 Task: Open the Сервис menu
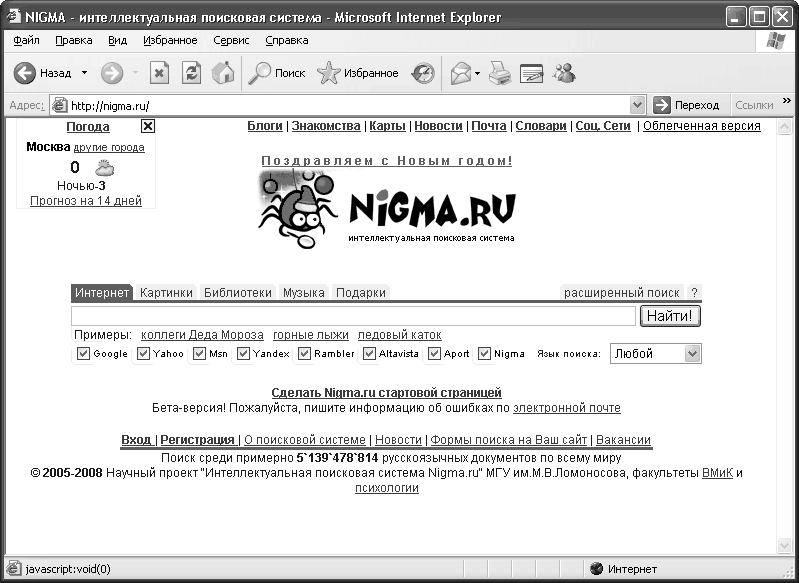[233, 41]
